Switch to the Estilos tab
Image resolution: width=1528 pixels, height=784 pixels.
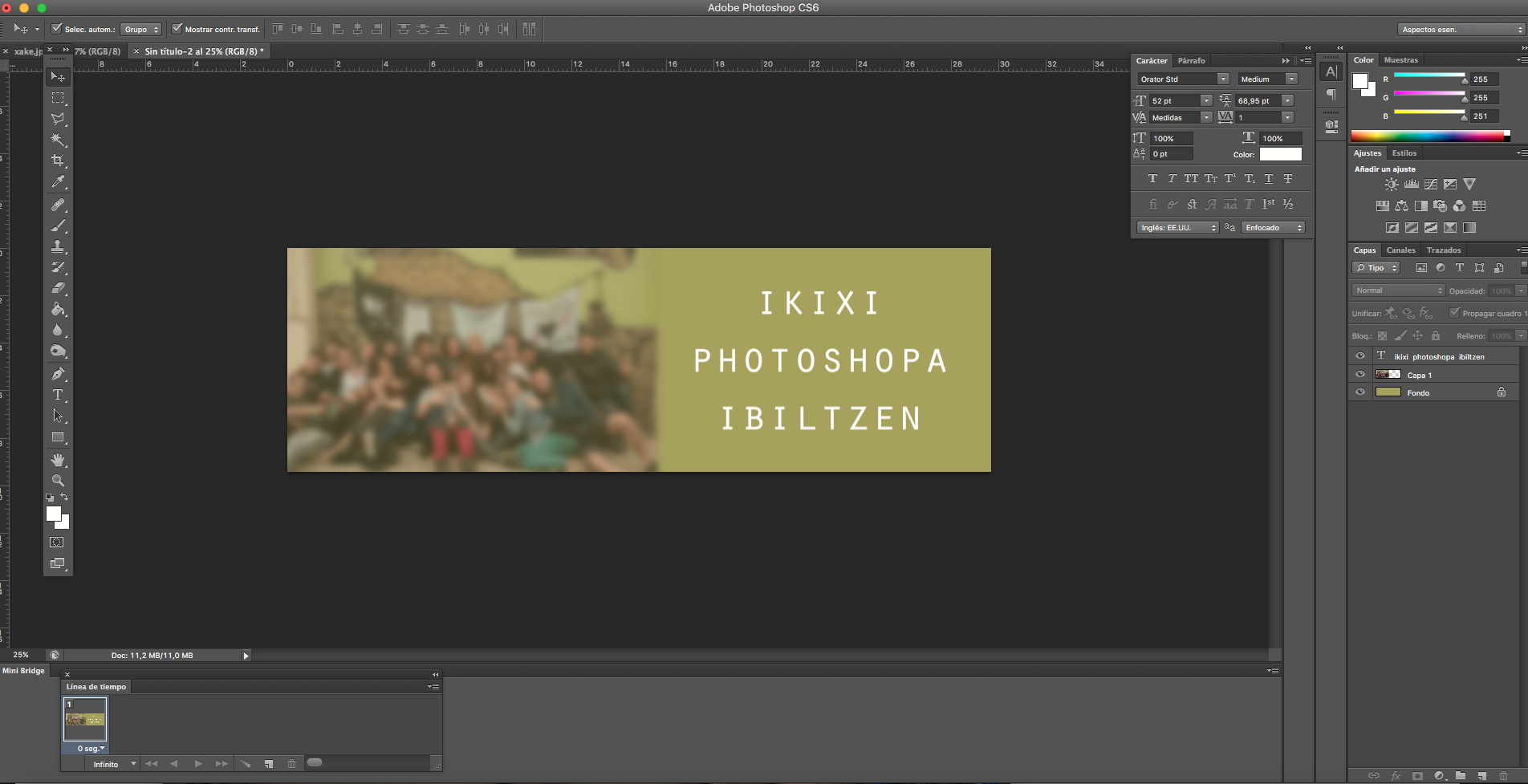tap(1404, 153)
